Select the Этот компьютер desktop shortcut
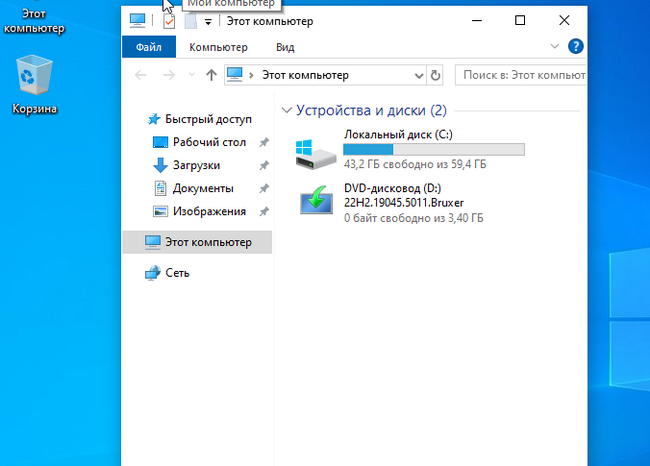650x466 pixels. [x=34, y=19]
